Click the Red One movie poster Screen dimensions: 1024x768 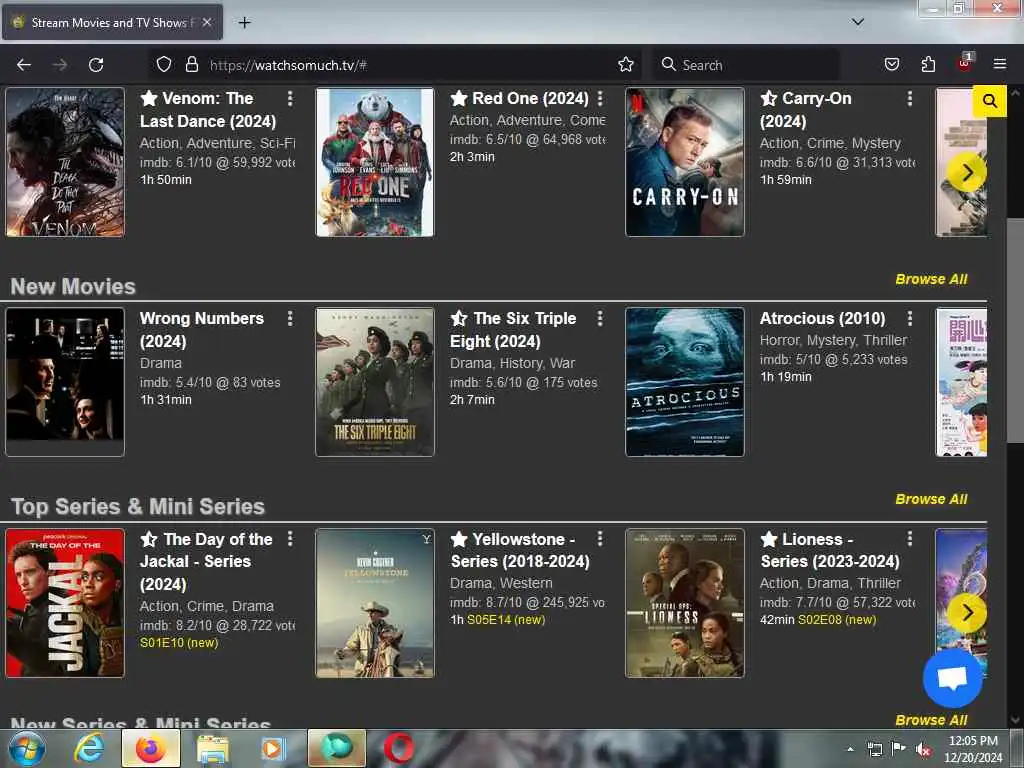375,162
